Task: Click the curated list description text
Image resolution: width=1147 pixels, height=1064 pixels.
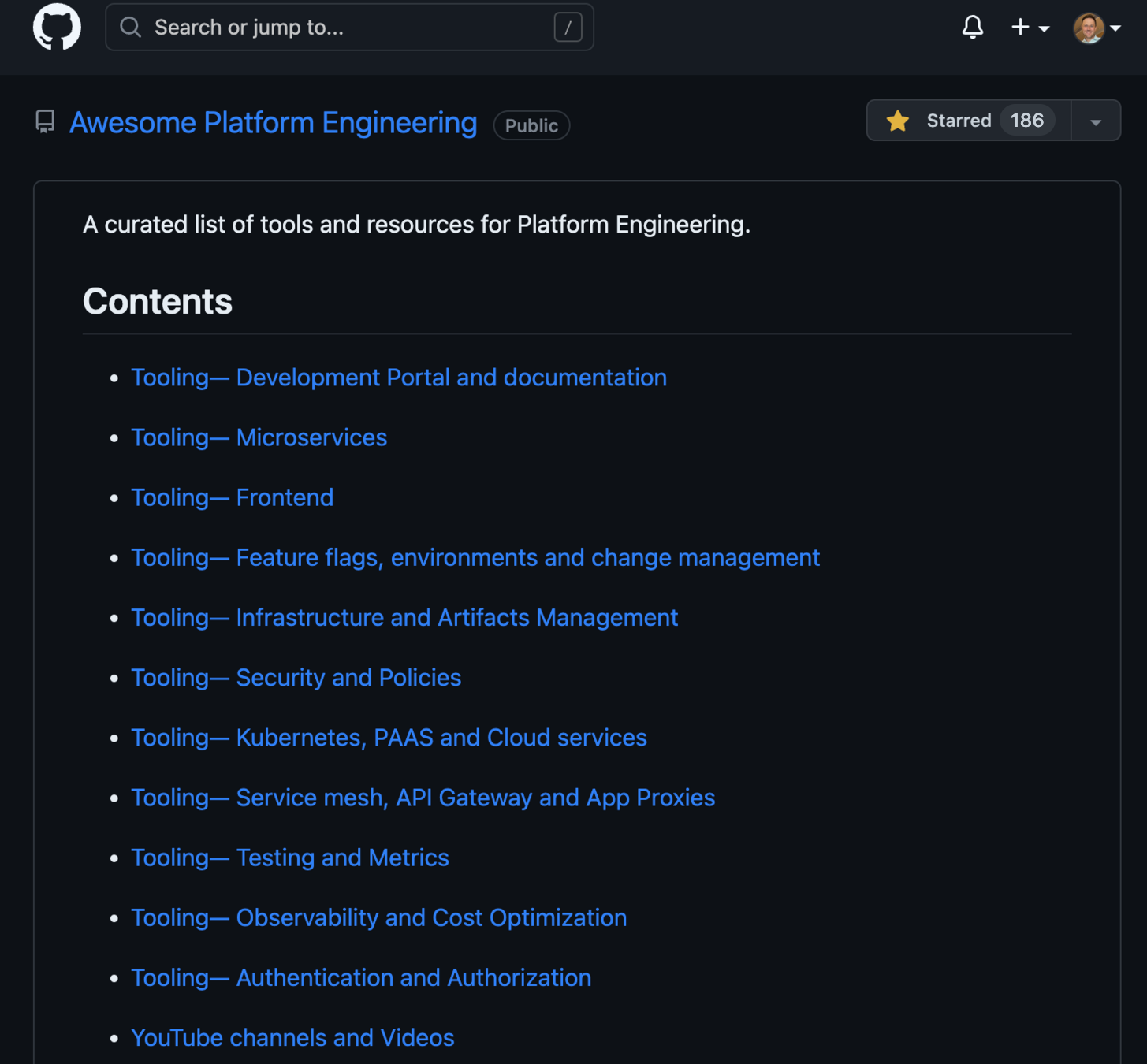Action: point(416,225)
